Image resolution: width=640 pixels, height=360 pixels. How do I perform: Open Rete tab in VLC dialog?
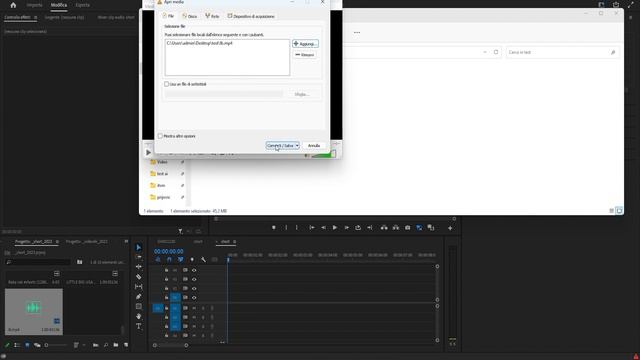(212, 16)
